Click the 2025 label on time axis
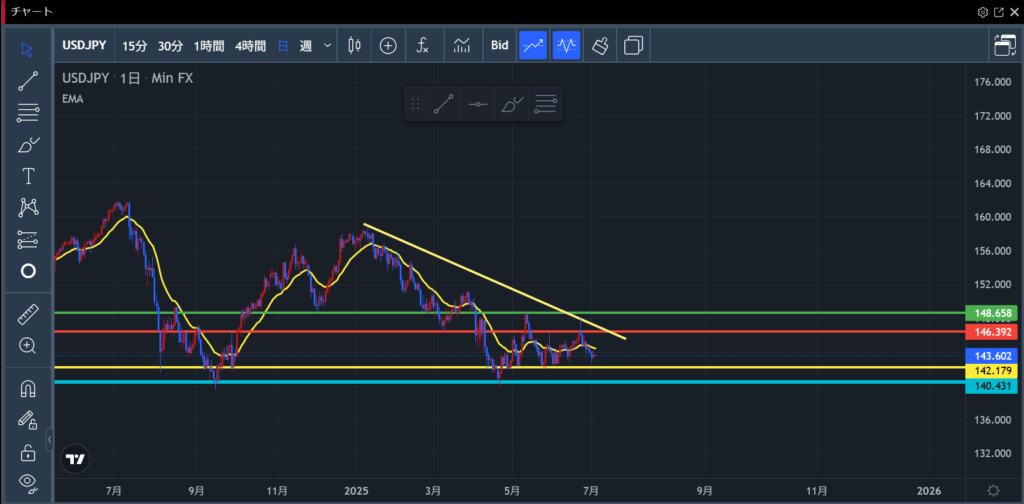 click(x=357, y=490)
